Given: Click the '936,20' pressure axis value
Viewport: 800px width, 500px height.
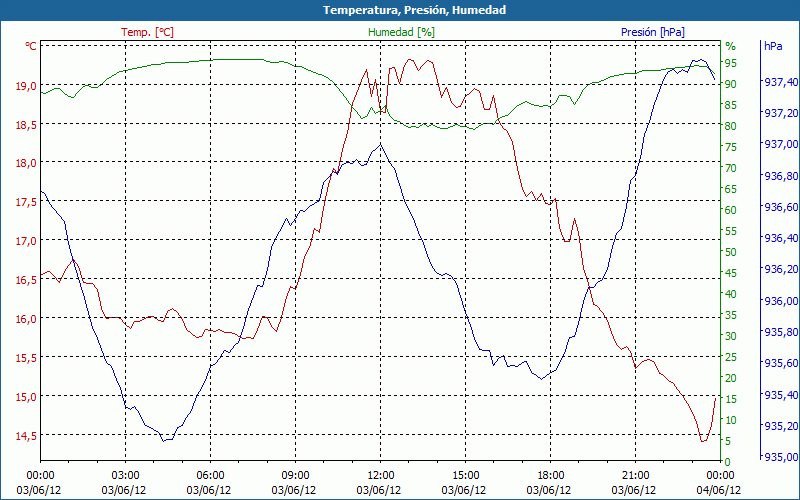Looking at the screenshot, I should tap(779, 269).
